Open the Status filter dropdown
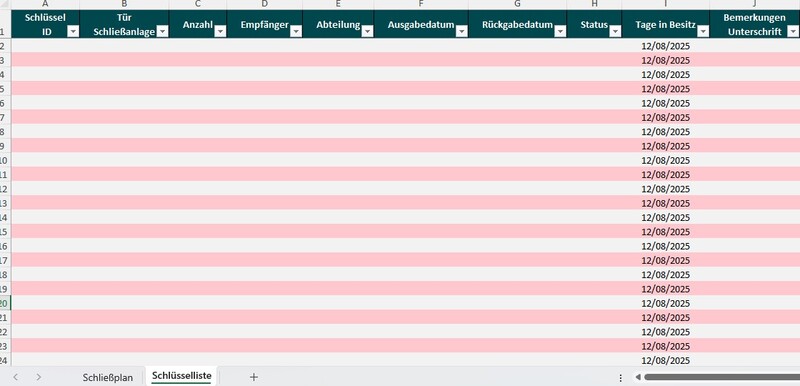Image resolution: width=800 pixels, height=386 pixels. (615, 32)
